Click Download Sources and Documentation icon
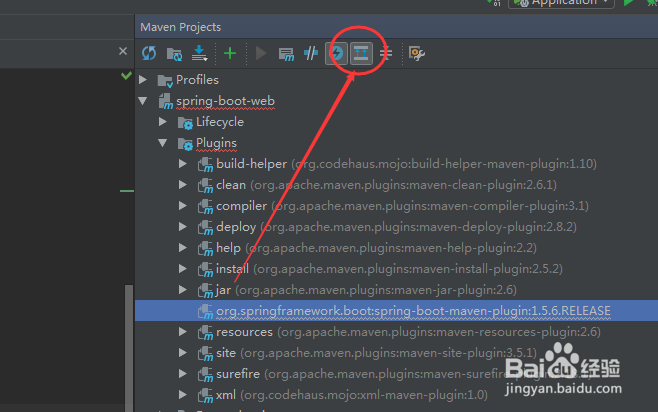This screenshot has height=412, width=658. click(199, 53)
